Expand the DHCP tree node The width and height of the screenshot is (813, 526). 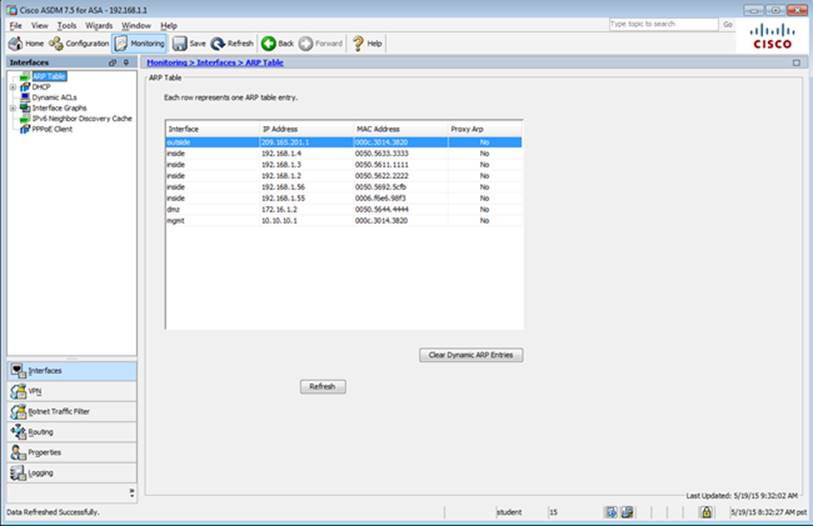(x=13, y=87)
